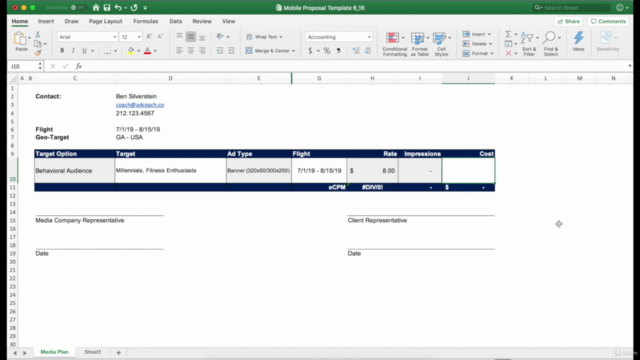The height and width of the screenshot is (360, 640).
Task: Expand borders dropdown arrow
Action: [x=116, y=51]
